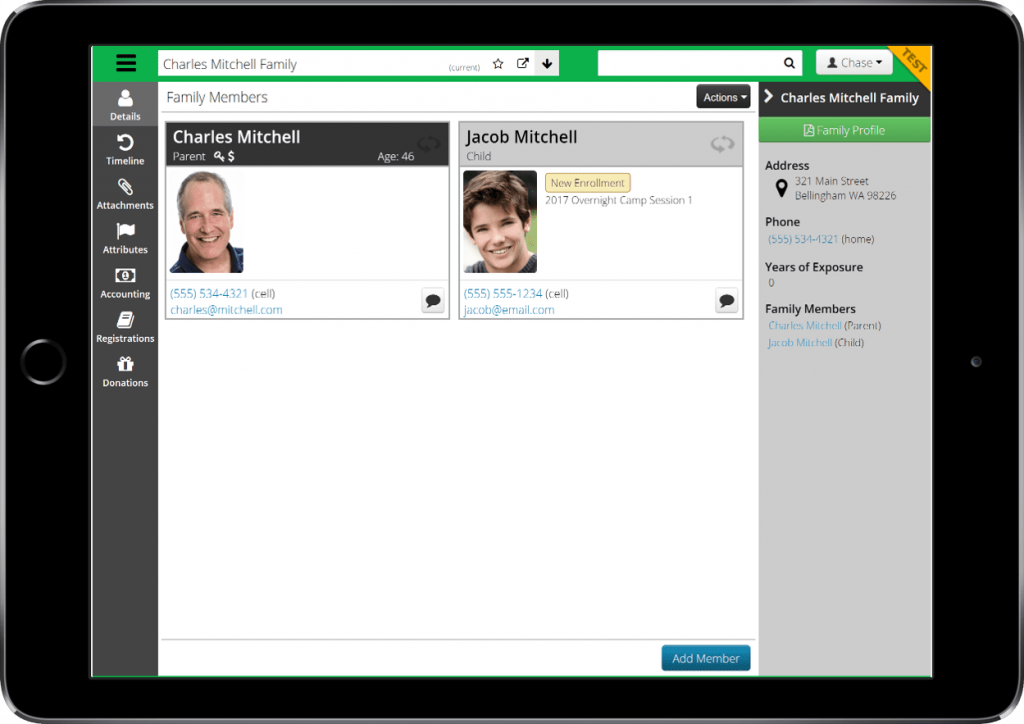Screen dimensions: 1024x724
Task: Click the Years of Exposure heading
Action: pos(814,267)
